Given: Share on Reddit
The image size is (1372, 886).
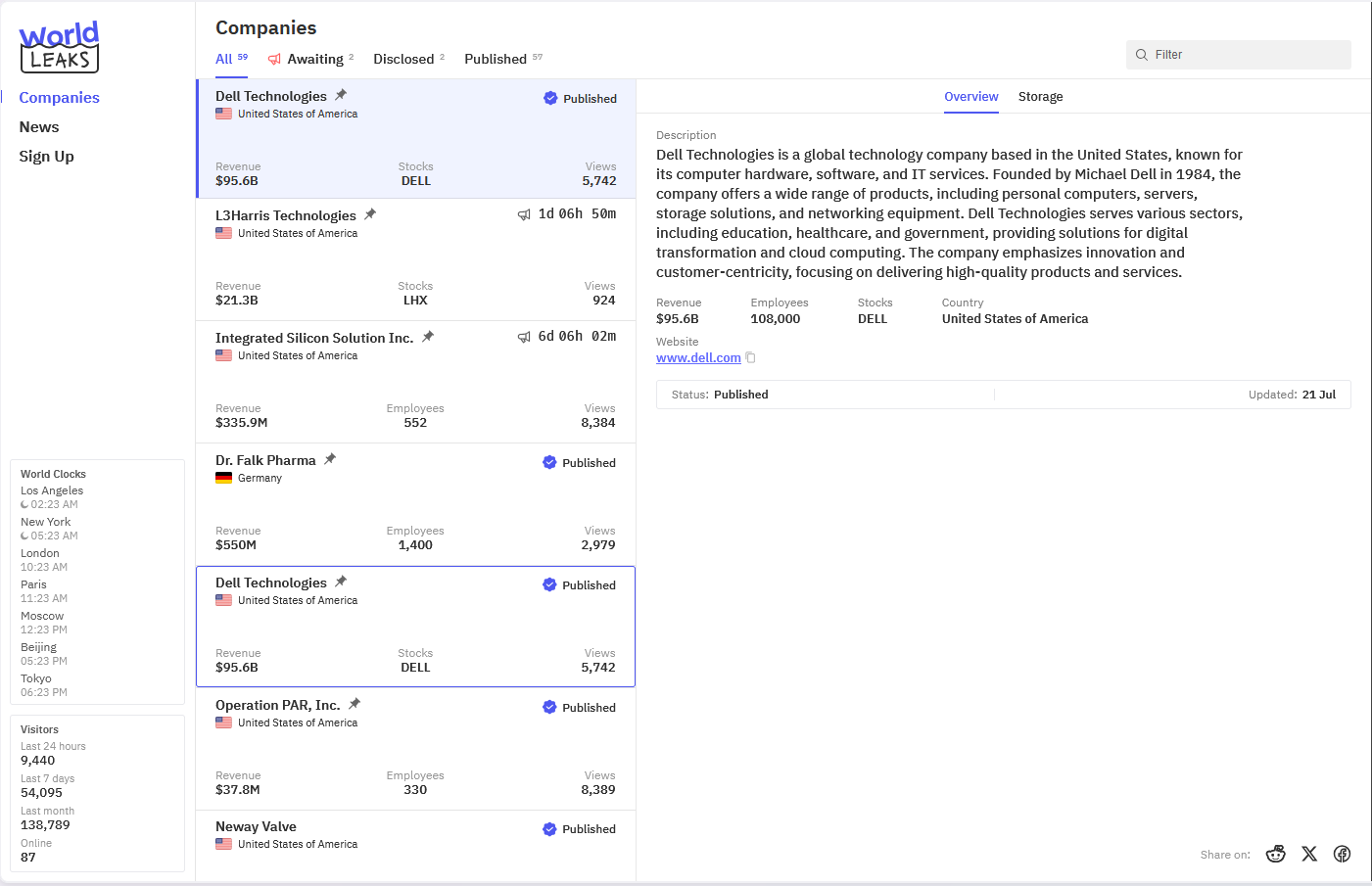Looking at the screenshot, I should click(x=1275, y=854).
